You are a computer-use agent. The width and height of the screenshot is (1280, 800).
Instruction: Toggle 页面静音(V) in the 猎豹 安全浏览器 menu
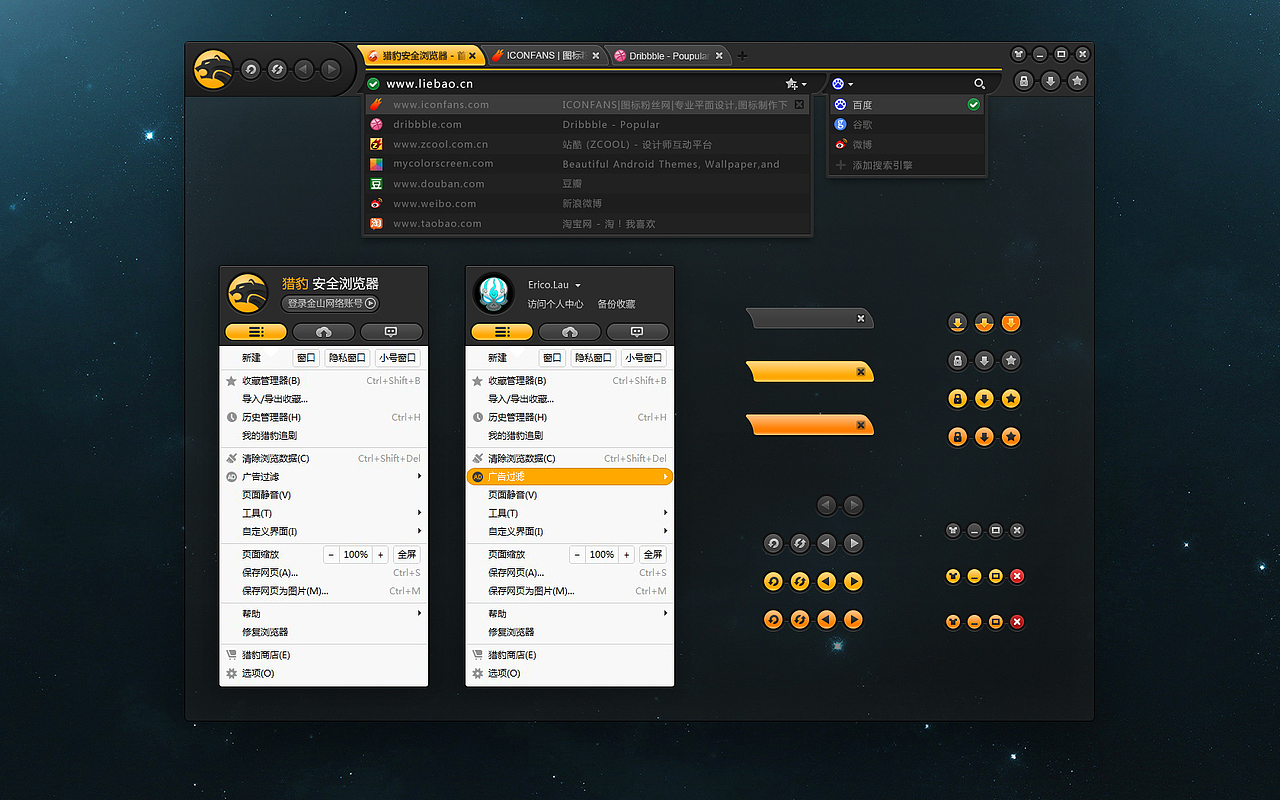click(323, 495)
